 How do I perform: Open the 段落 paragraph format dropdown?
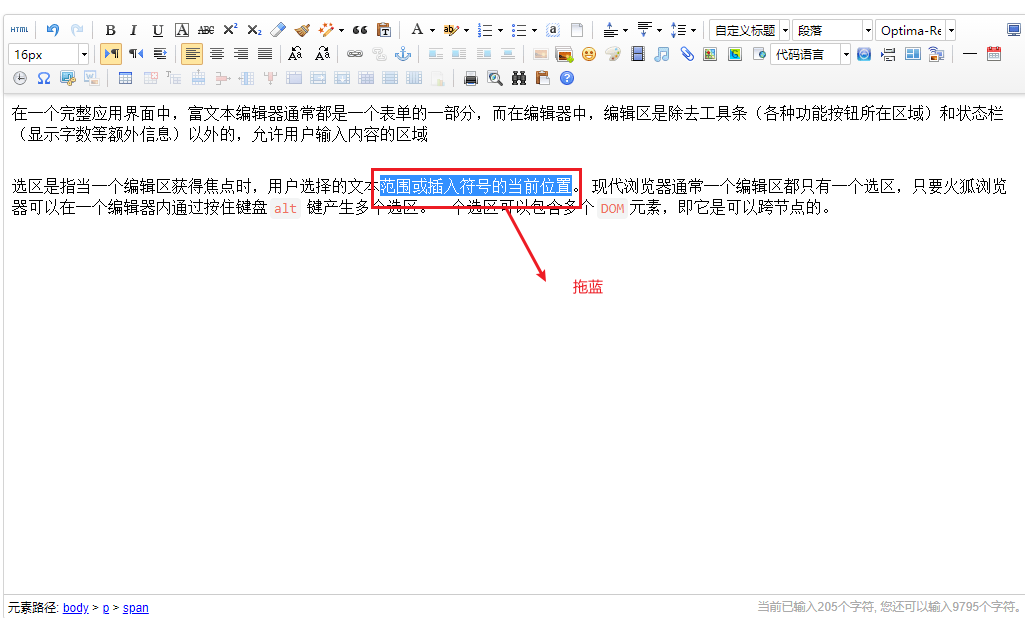click(833, 30)
